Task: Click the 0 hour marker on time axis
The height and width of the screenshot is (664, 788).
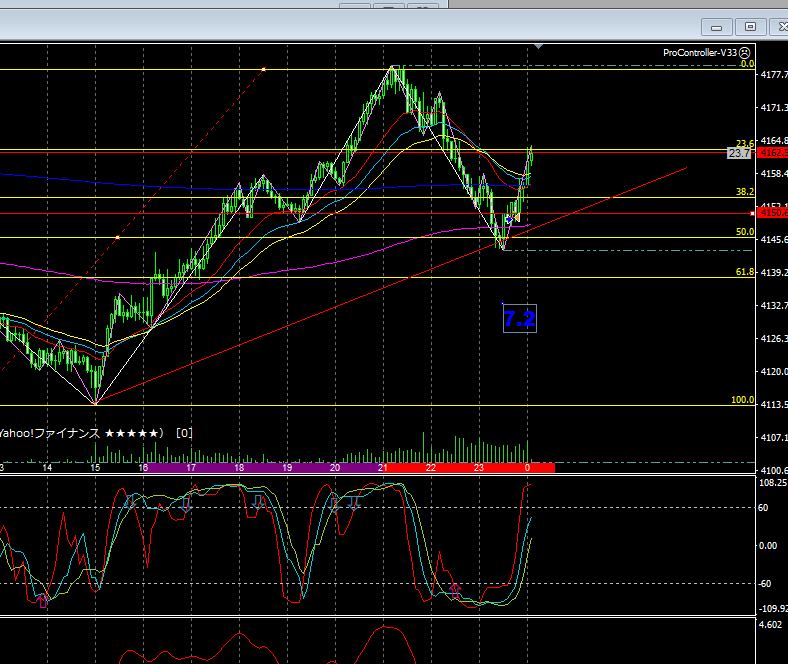Action: 527,468
